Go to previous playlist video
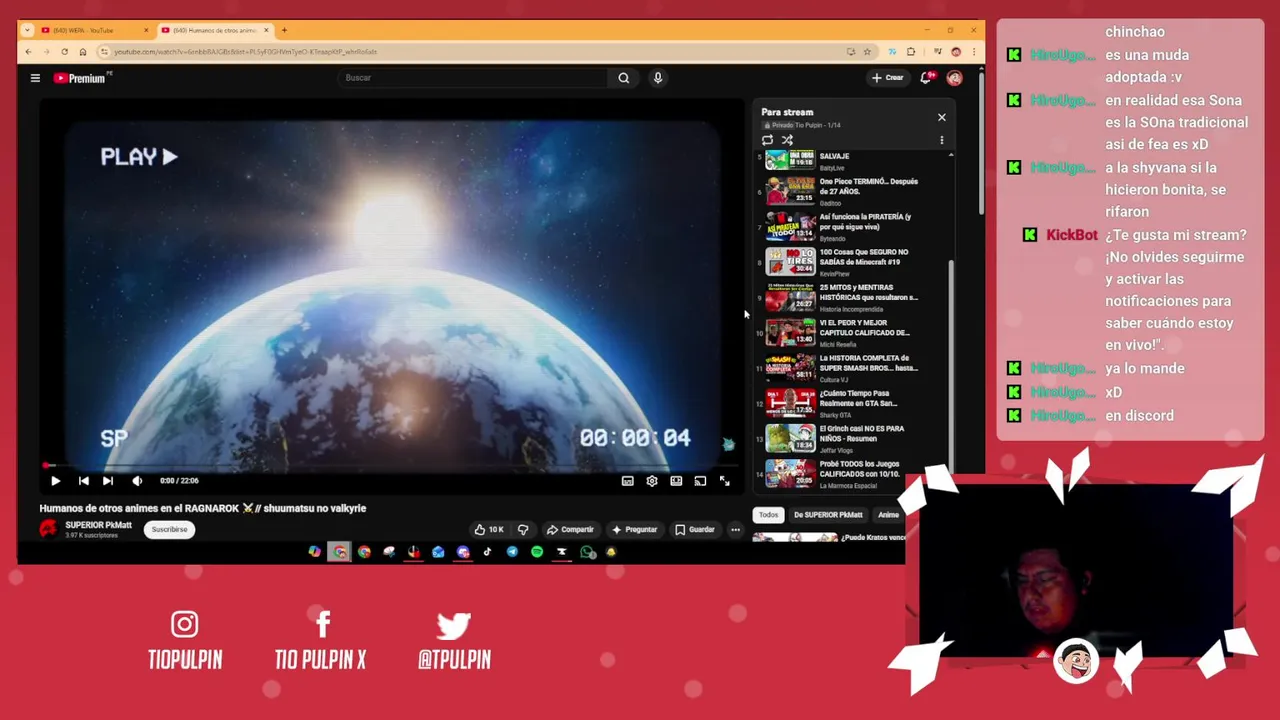1280x720 pixels. click(83, 481)
